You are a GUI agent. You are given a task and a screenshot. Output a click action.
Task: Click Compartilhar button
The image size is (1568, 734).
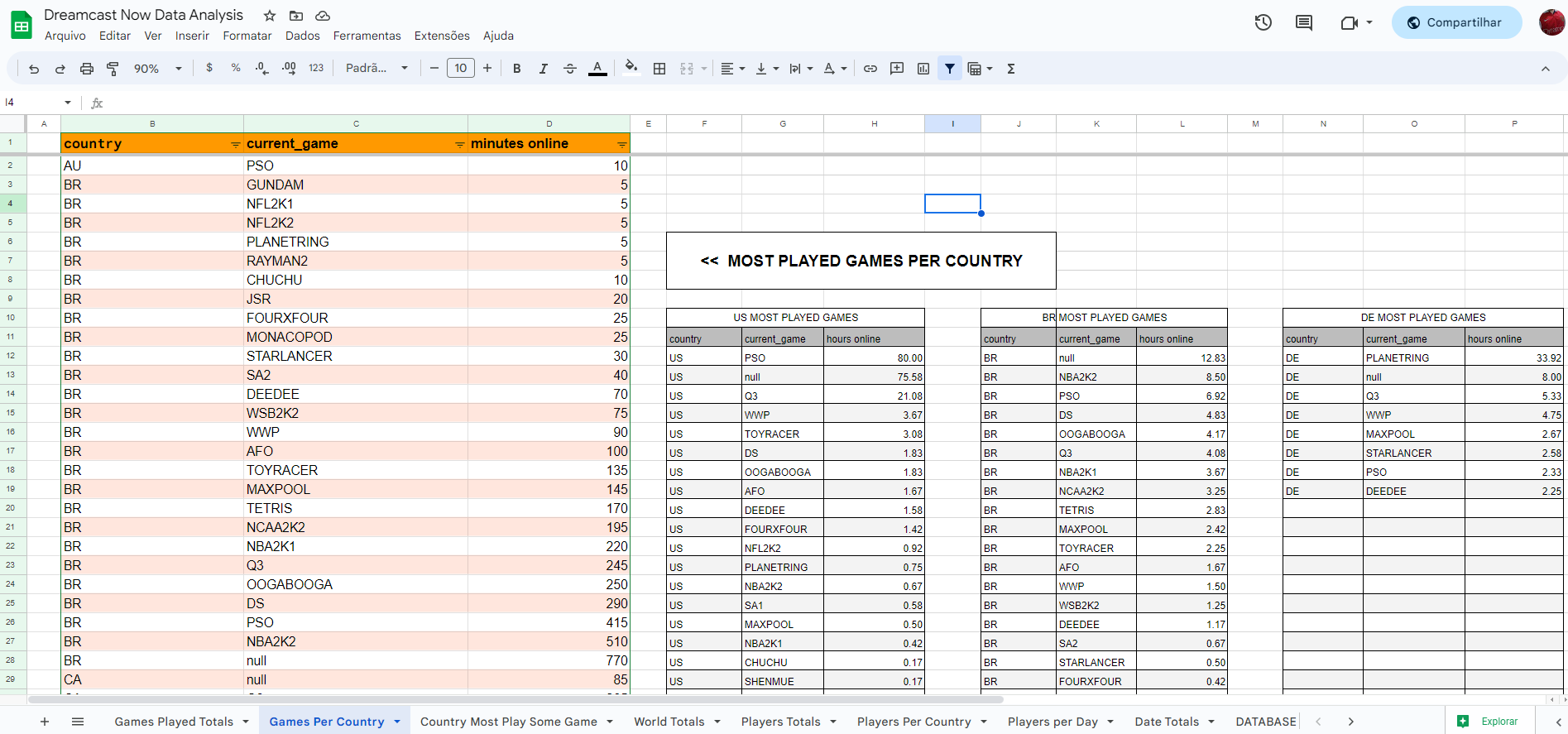tap(1456, 22)
